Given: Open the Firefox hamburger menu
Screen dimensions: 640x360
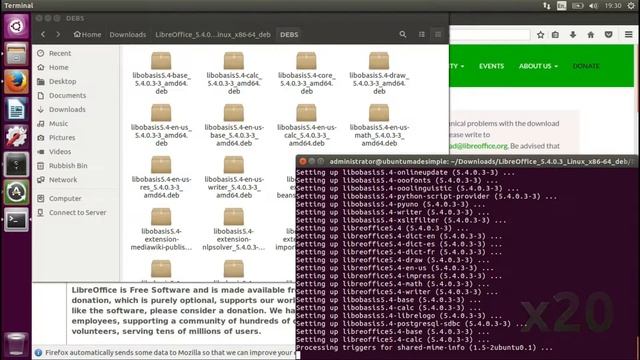Looking at the screenshot, I should tap(629, 35).
